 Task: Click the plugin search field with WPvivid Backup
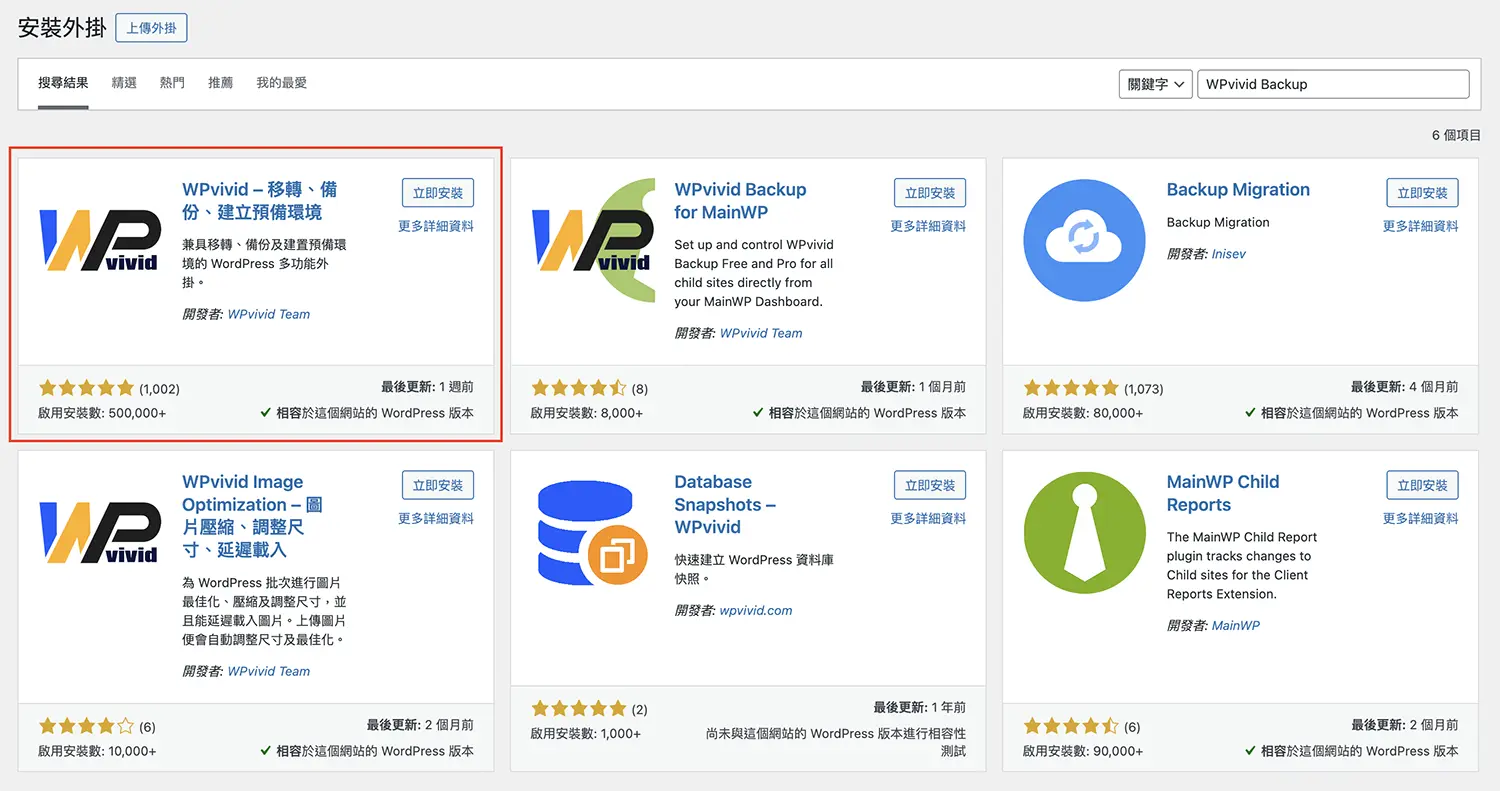[1333, 84]
